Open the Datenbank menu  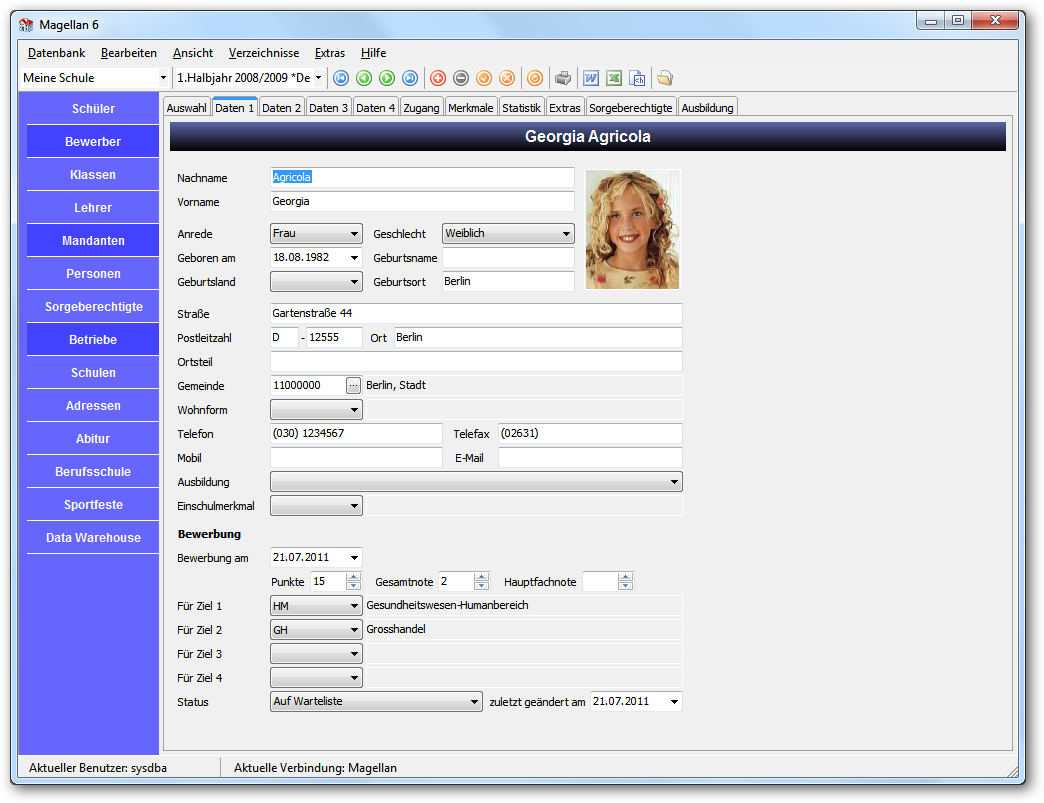click(x=57, y=53)
